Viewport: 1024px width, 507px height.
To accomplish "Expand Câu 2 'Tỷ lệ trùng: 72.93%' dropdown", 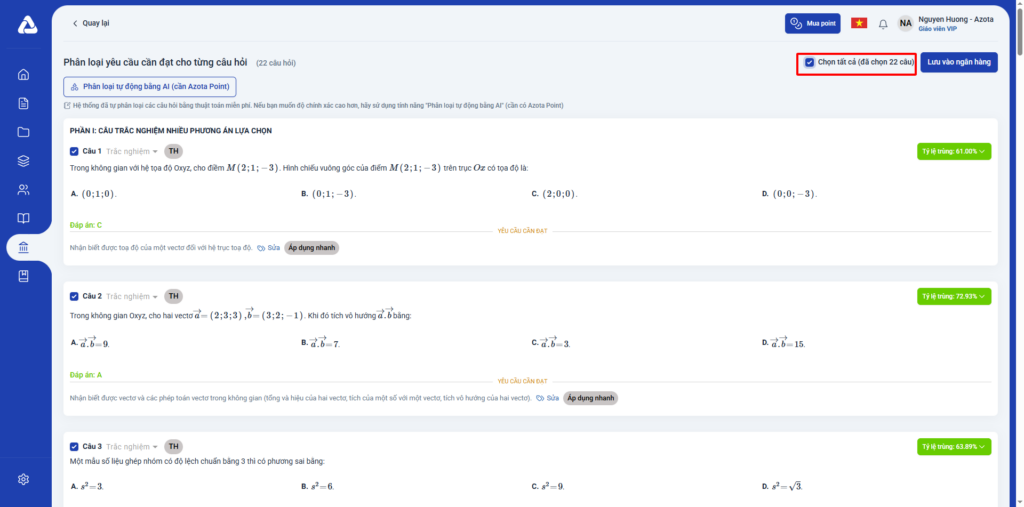I will pos(954,296).
